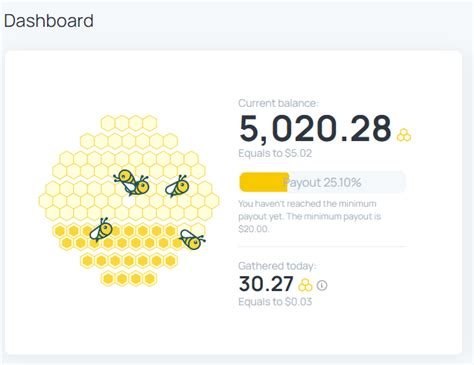Click the minimum payout $20.00 notice text
The height and width of the screenshot is (365, 474).
[309, 216]
